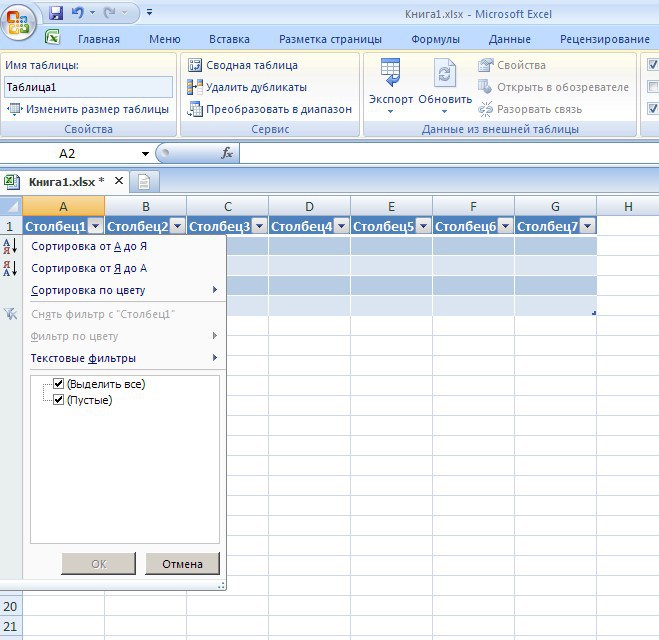Click the Undo arrow icon
The width and height of the screenshot is (659, 640).
(x=78, y=13)
